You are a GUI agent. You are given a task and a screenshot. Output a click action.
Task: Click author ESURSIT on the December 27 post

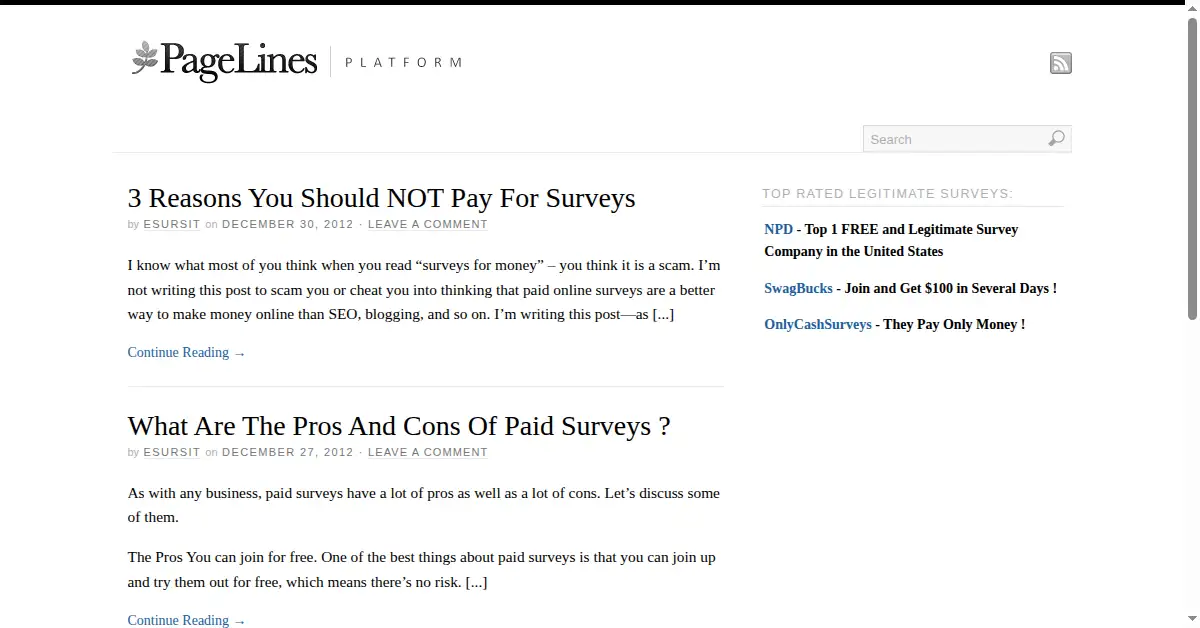172,452
